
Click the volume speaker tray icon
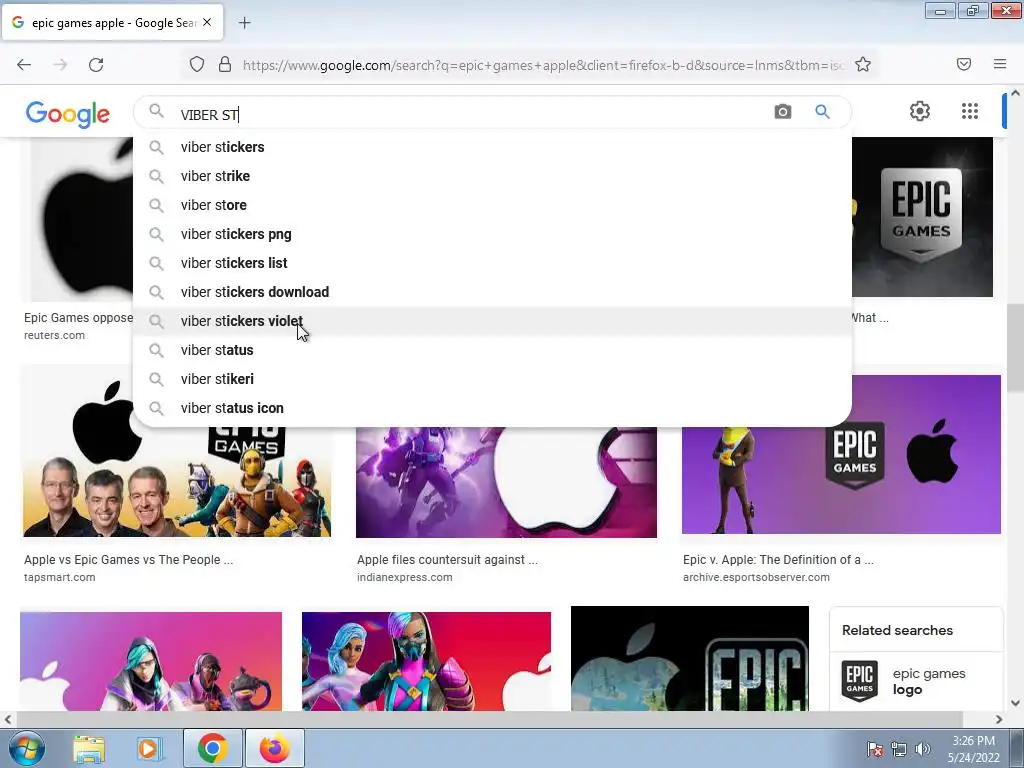922,749
